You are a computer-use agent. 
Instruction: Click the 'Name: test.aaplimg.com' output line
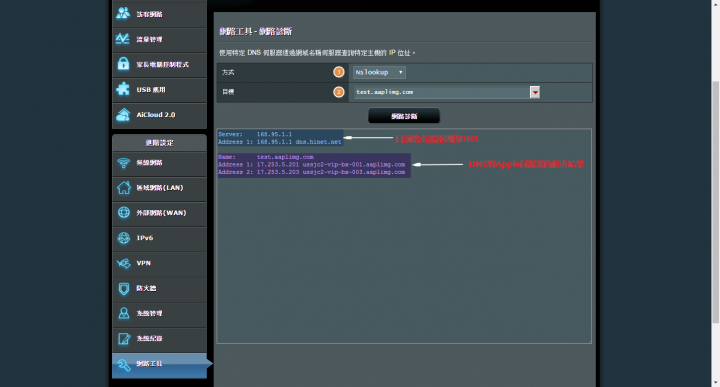266,157
